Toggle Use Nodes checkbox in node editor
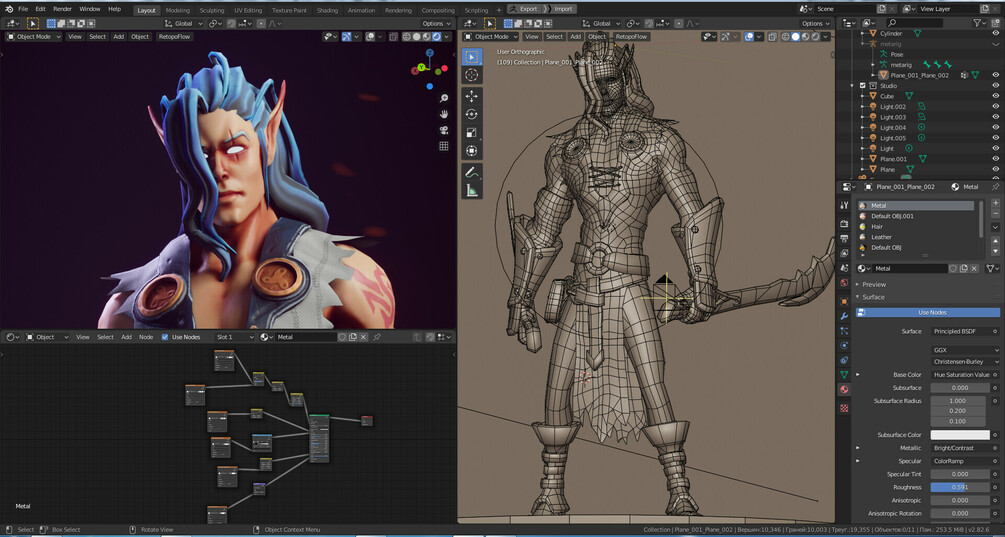Viewport: 1005px width, 537px height. [165, 337]
